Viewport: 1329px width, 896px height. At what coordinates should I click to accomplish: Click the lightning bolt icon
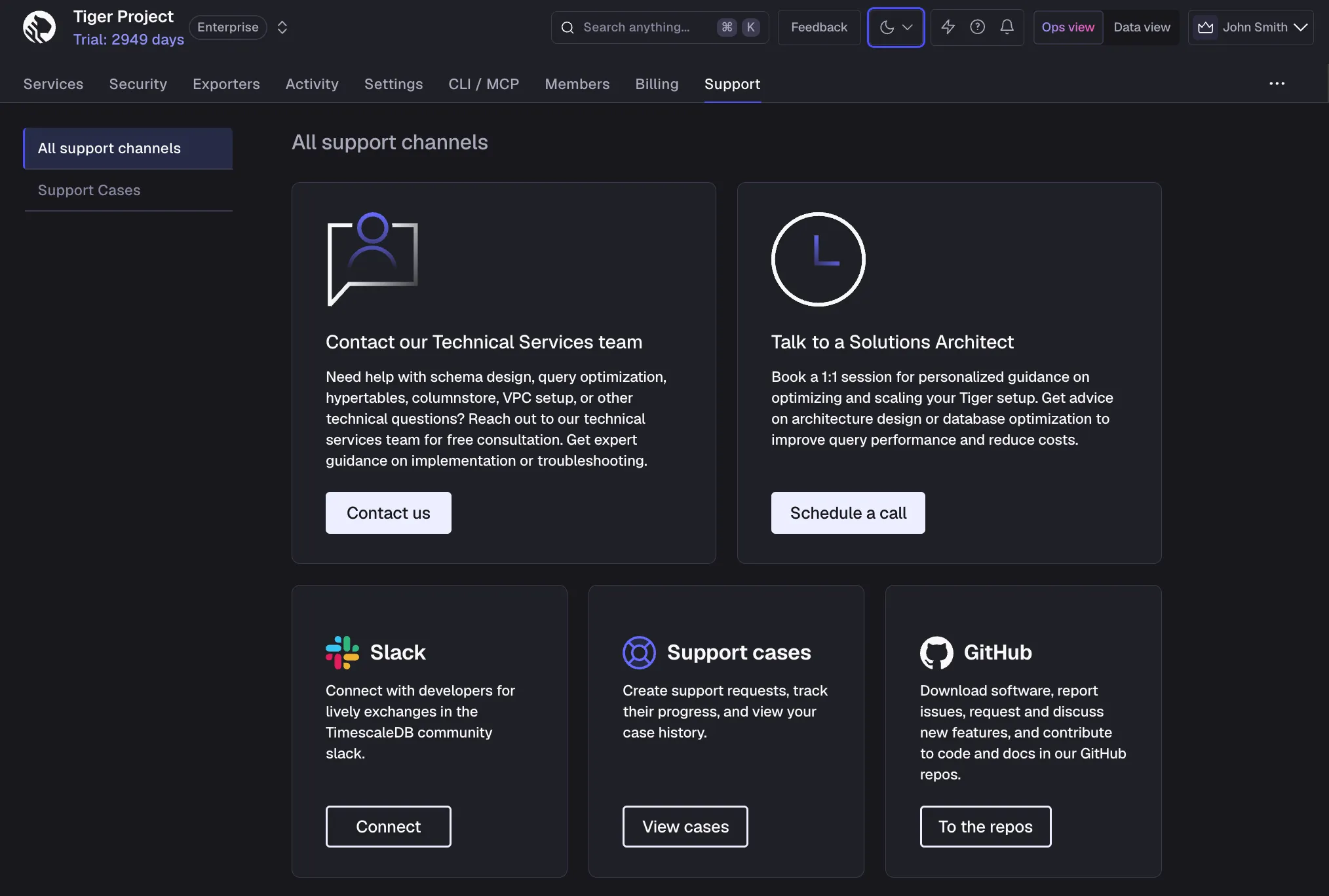(x=948, y=27)
